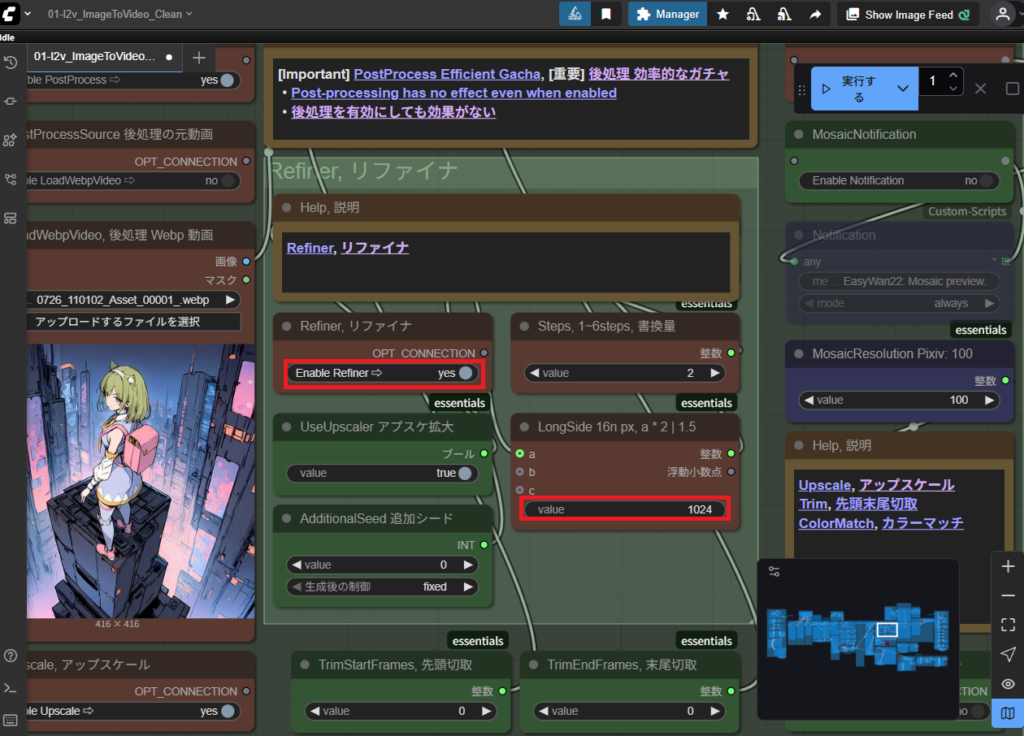The height and width of the screenshot is (736, 1024).
Task: Open the dropdown arrow next to the ComfyUI logo
Action: 28,14
